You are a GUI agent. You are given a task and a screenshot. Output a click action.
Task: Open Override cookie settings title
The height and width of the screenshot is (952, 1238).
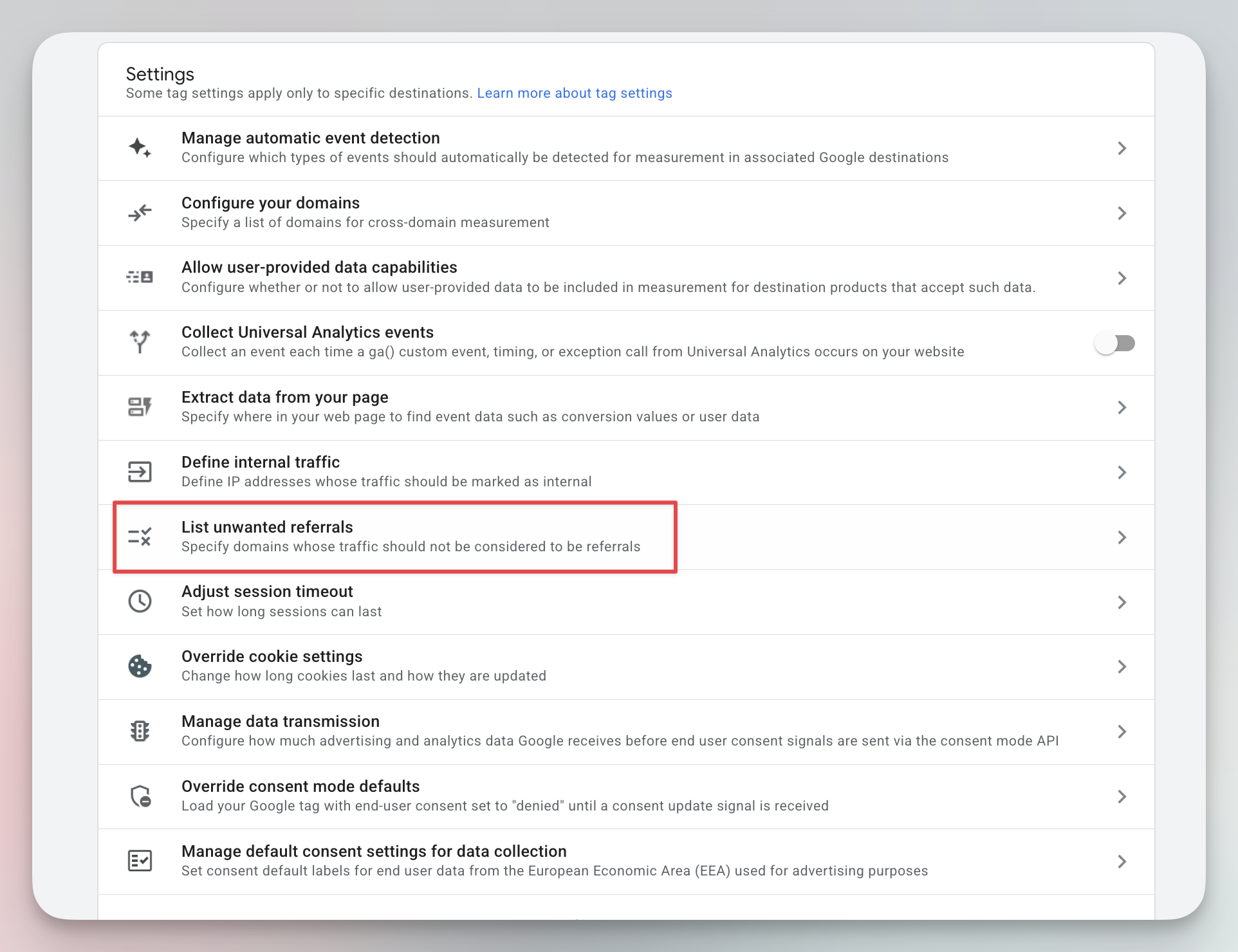click(x=272, y=657)
